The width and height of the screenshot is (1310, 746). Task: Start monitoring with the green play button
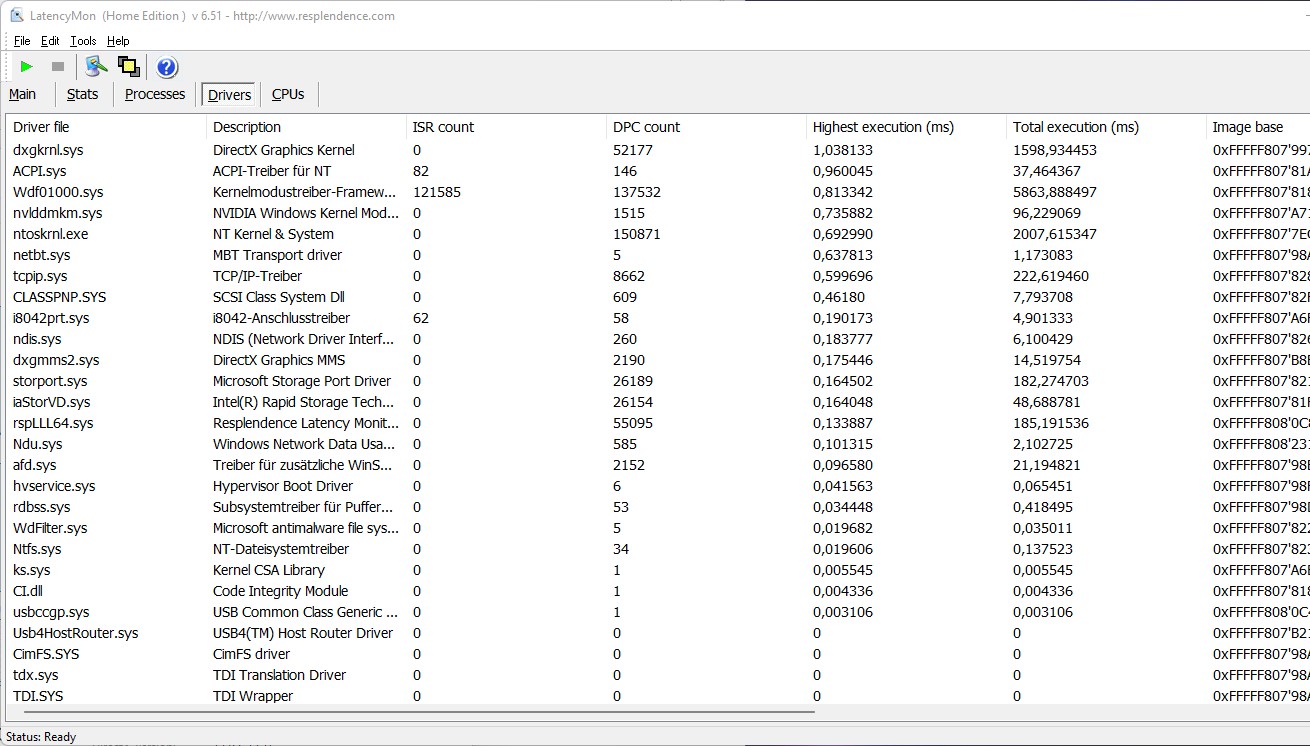pos(27,67)
